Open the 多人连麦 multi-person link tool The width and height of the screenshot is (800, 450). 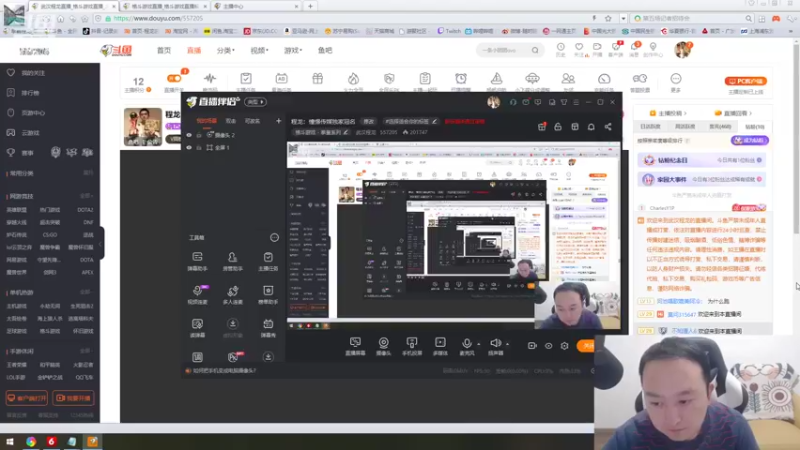click(233, 294)
